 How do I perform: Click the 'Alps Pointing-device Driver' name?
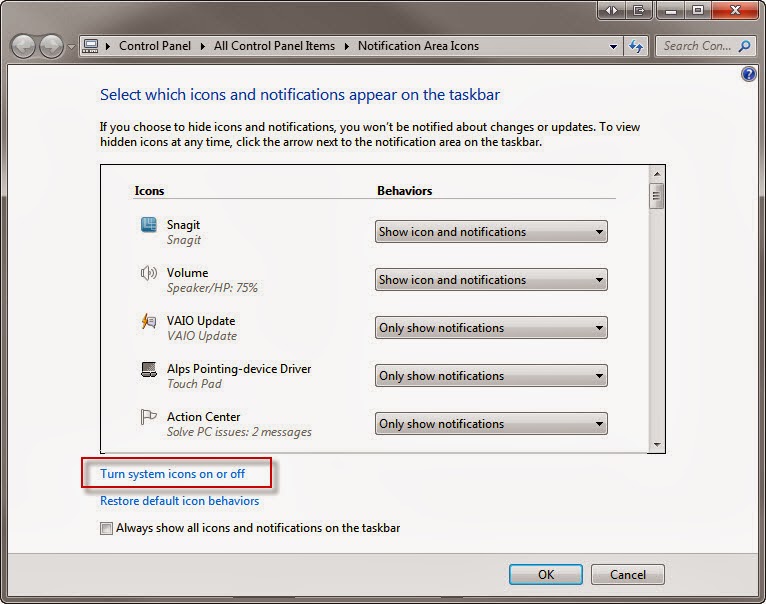(x=239, y=369)
